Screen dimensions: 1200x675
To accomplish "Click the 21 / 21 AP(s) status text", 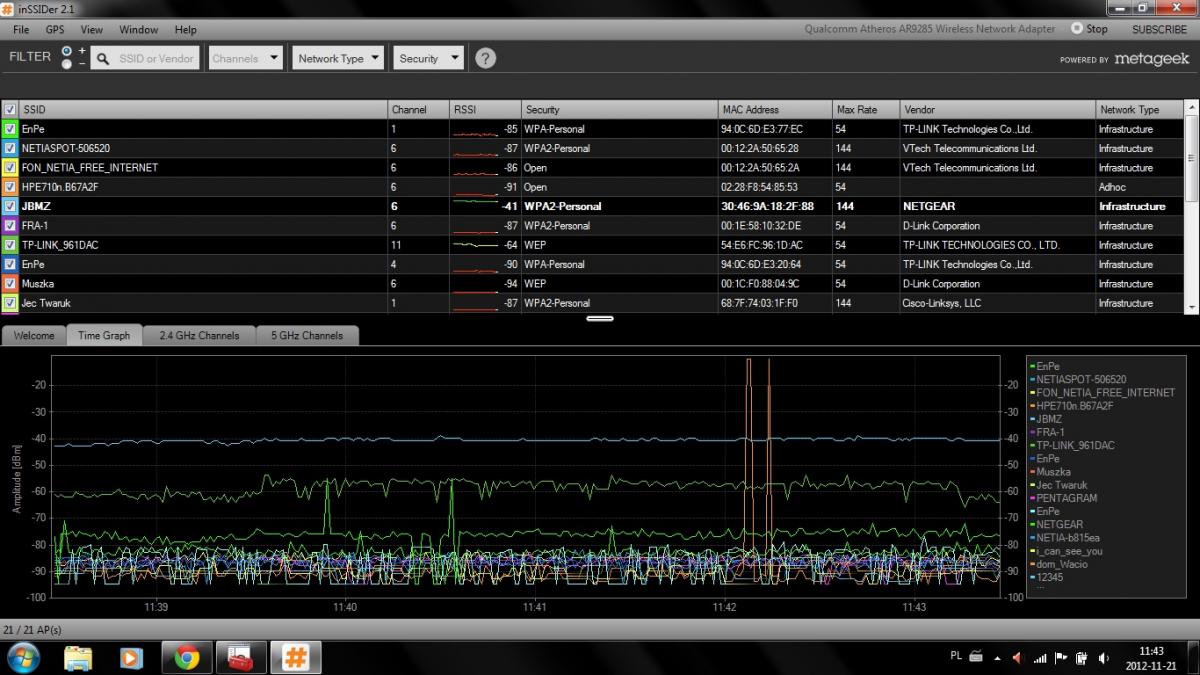I will (32, 630).
